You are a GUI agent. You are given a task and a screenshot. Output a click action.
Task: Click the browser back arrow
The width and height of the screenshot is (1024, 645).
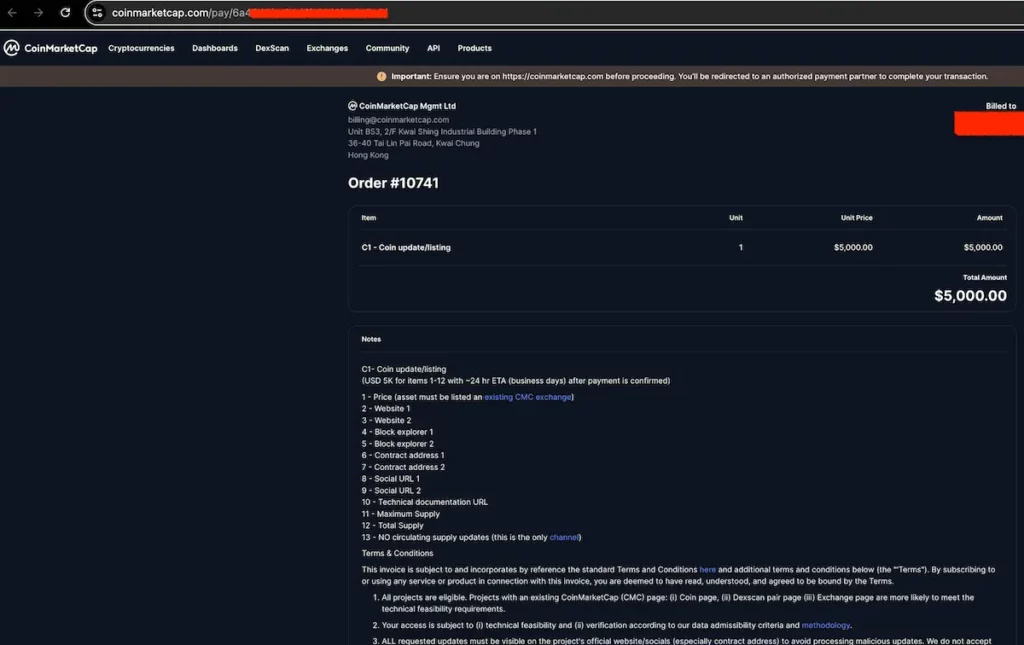[12, 12]
